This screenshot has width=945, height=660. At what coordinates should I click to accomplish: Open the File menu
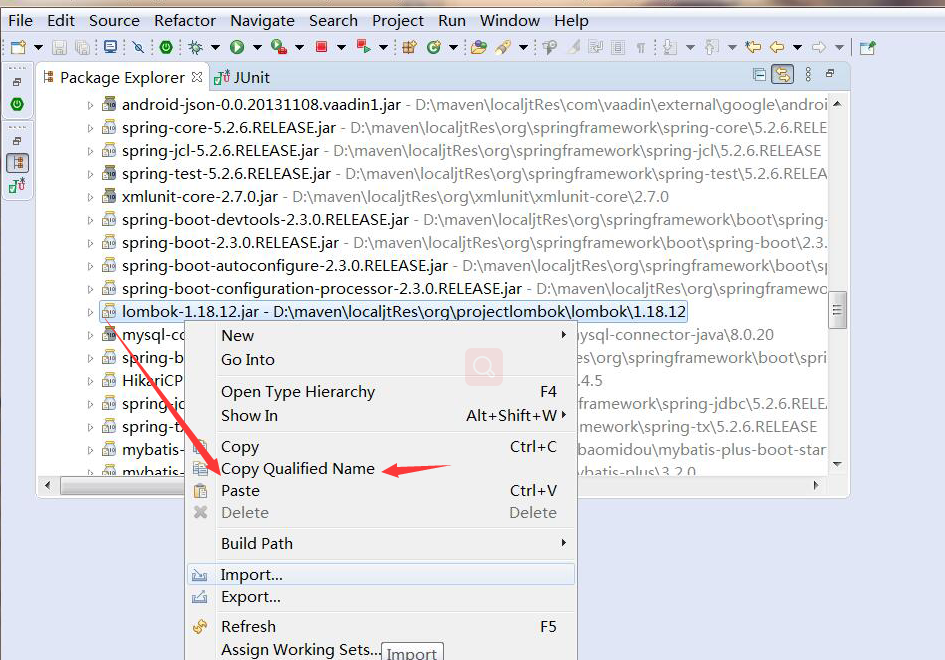(x=20, y=20)
